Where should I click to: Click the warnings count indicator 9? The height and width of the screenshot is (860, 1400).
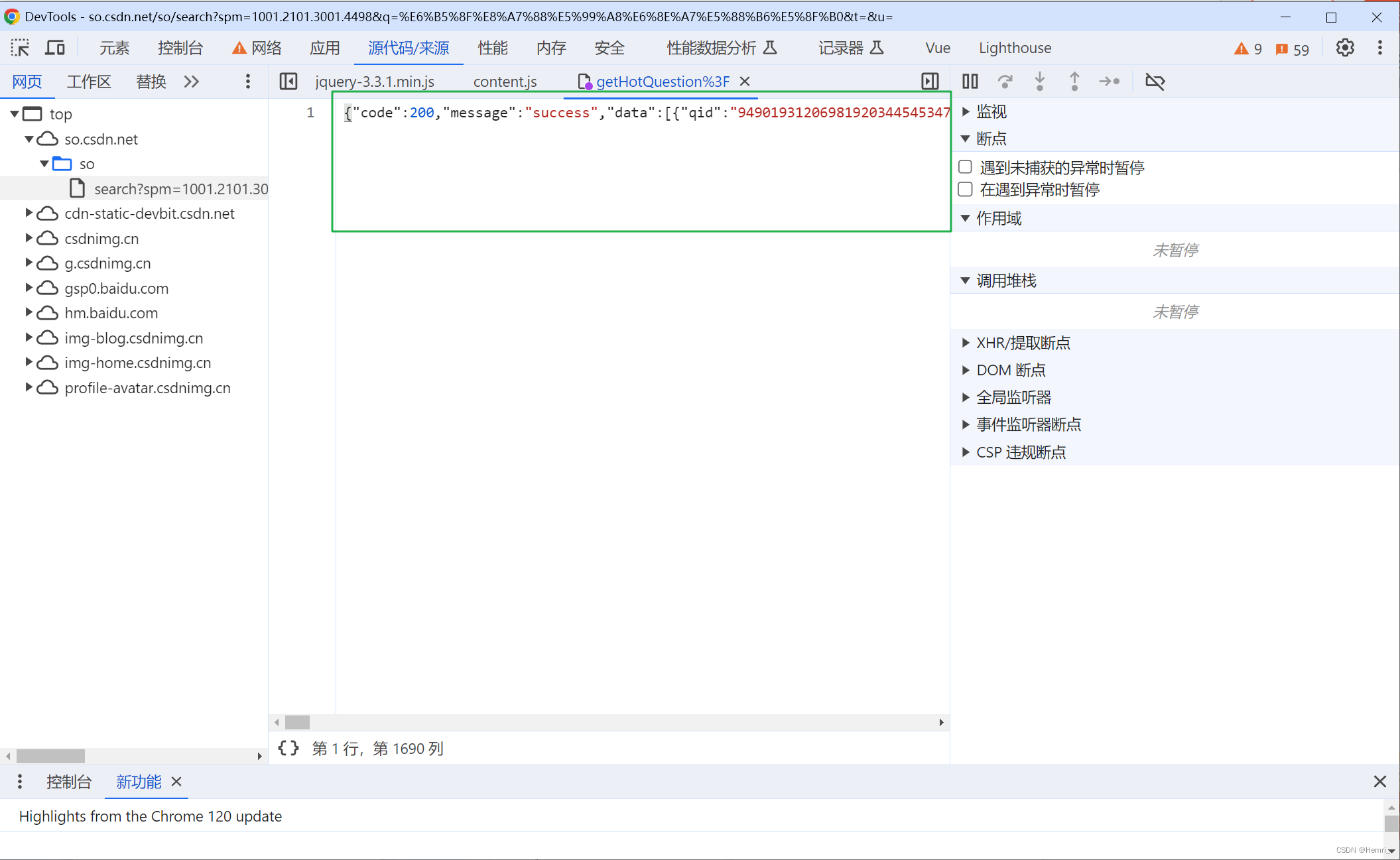point(1248,49)
